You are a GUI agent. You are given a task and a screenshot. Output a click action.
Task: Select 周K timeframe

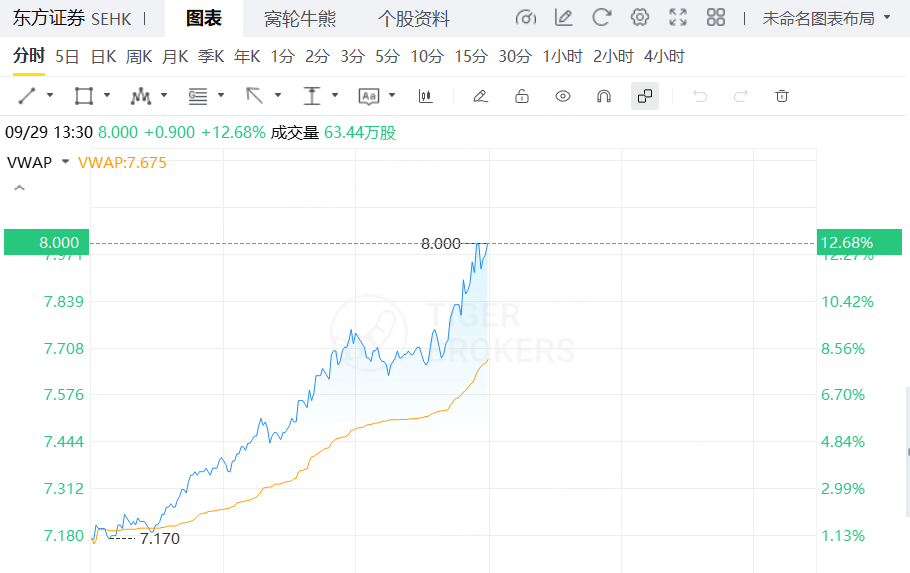tap(139, 57)
